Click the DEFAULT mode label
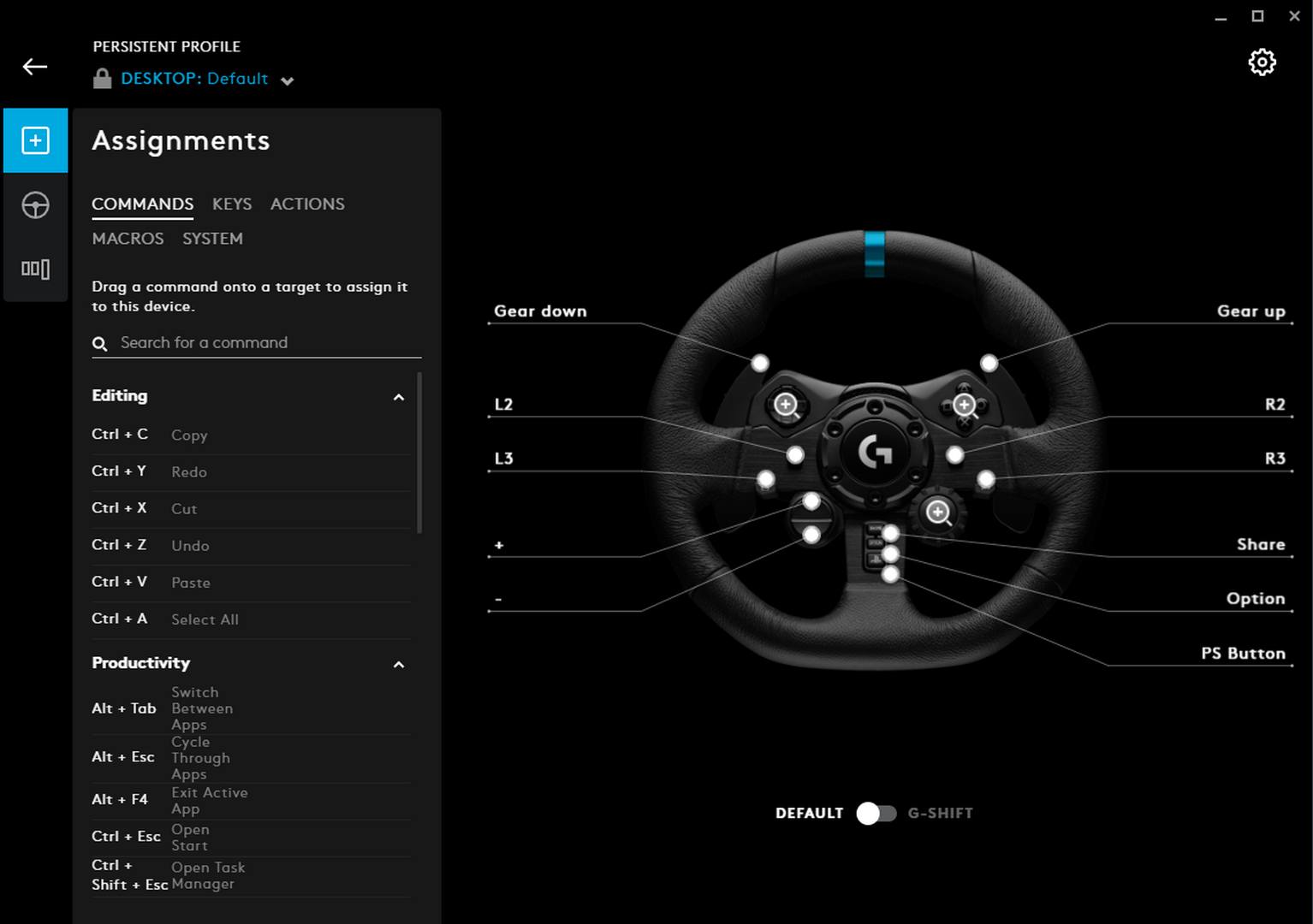 pos(809,814)
